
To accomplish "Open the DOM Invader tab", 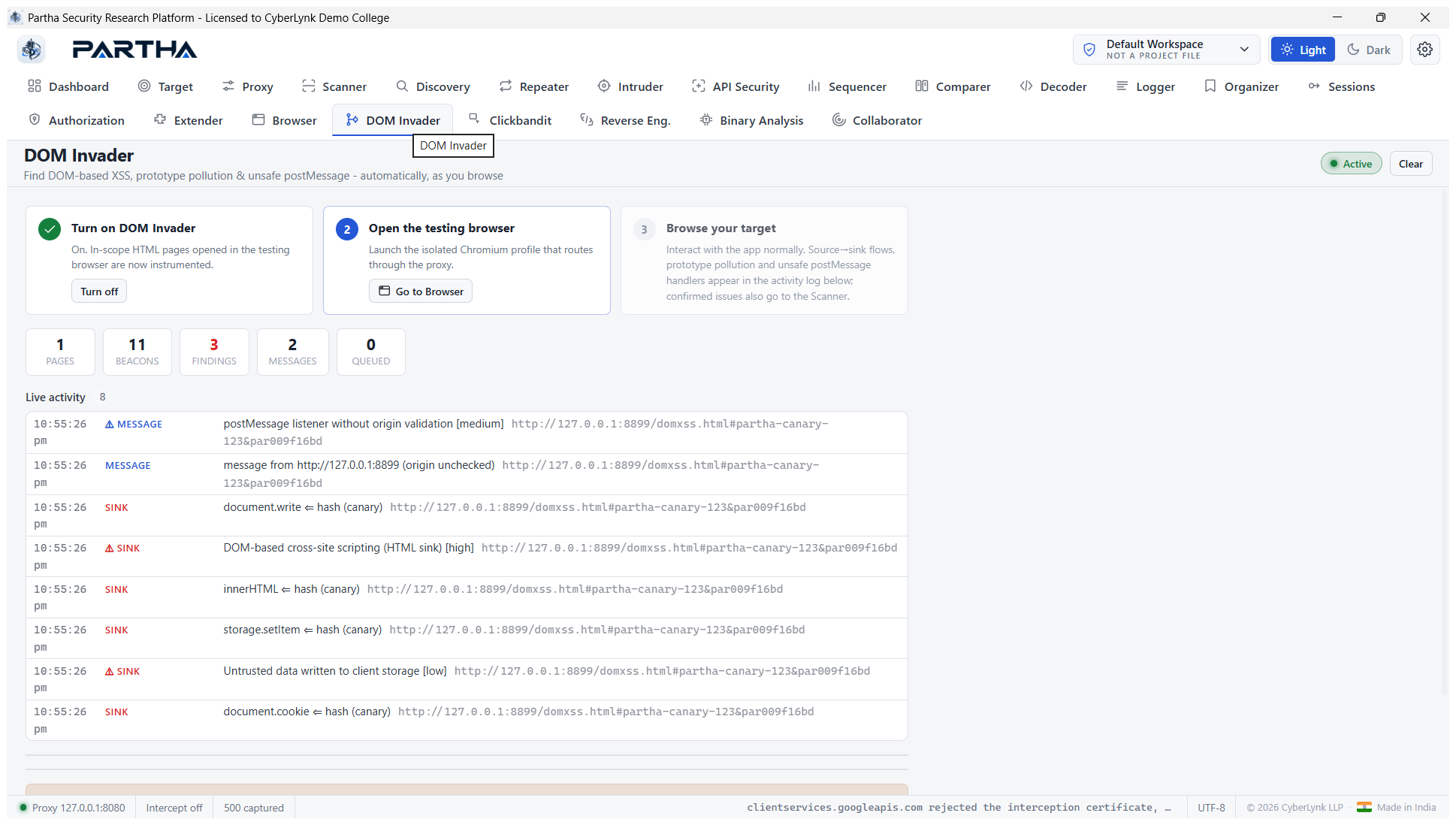I will pos(393,120).
